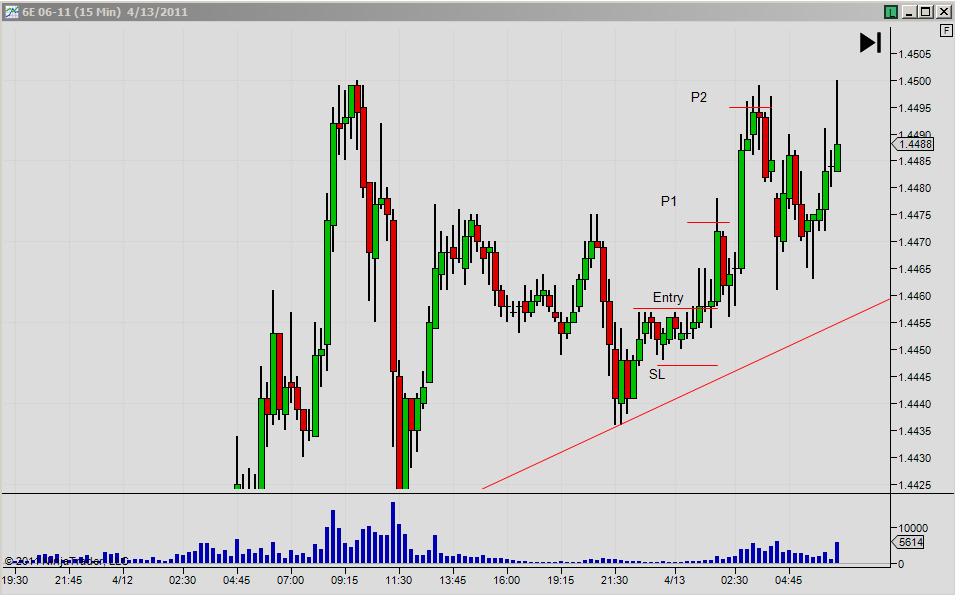
Task: Click the 1.4450 price axis label
Action: pyautogui.click(x=914, y=350)
